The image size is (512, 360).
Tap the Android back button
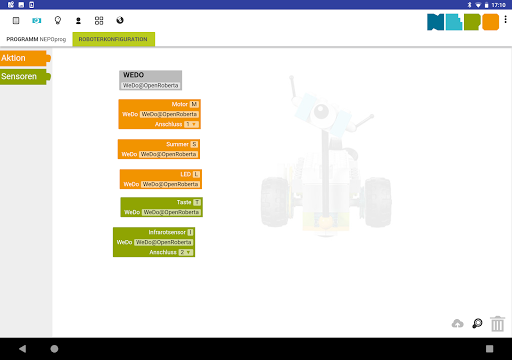(22, 349)
